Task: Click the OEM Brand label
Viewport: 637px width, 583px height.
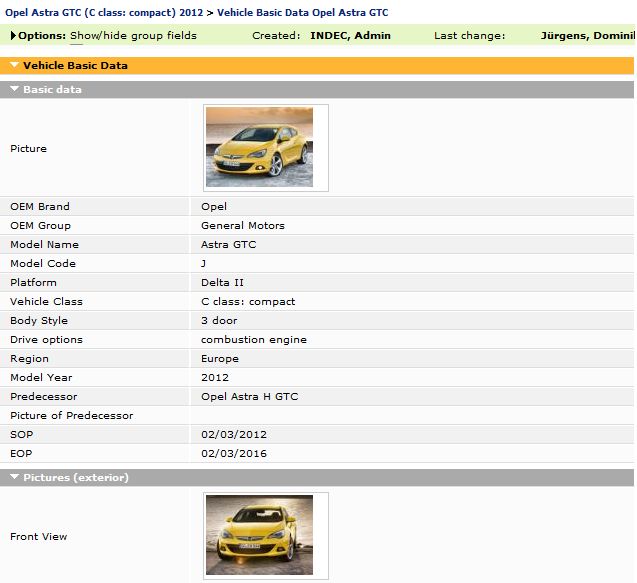Action: (40, 207)
